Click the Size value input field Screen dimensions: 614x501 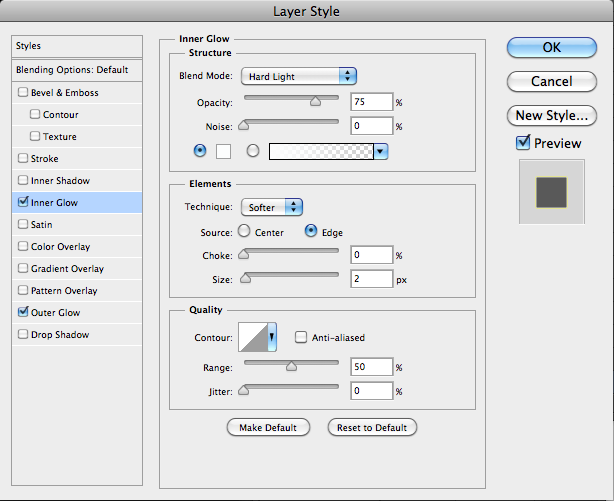[x=370, y=278]
